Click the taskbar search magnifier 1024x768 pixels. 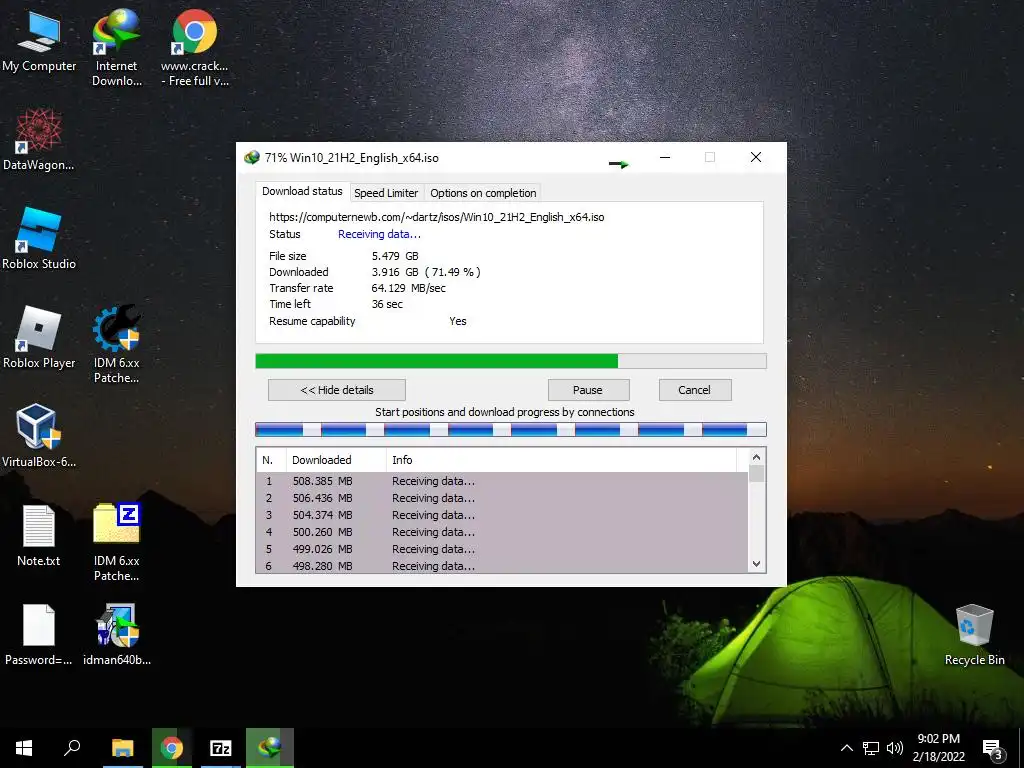click(72, 748)
